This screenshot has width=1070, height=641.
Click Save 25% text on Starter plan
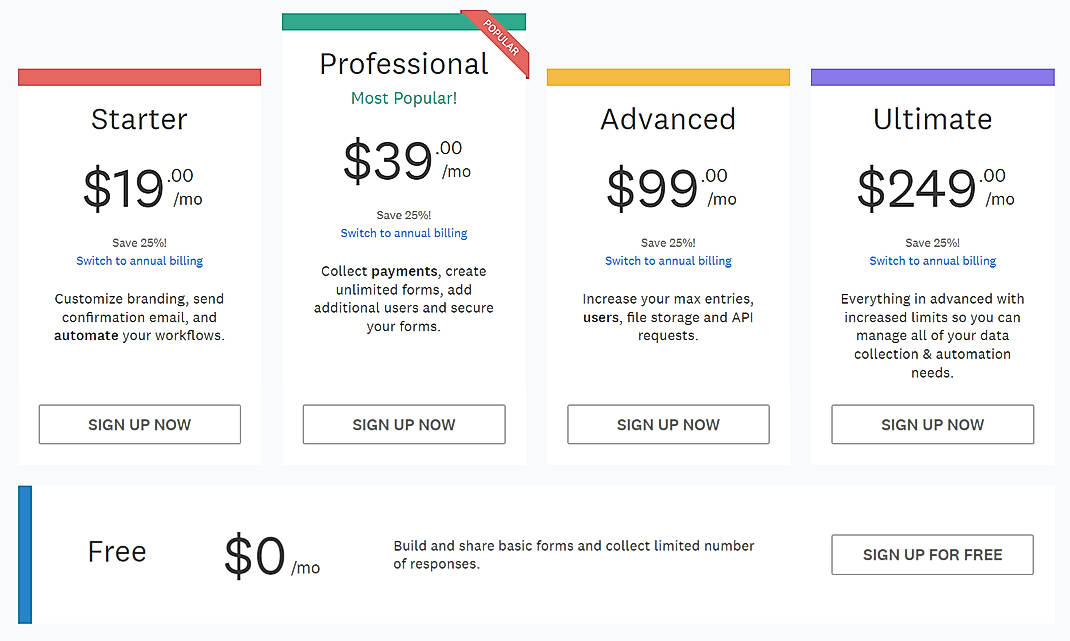click(139, 242)
